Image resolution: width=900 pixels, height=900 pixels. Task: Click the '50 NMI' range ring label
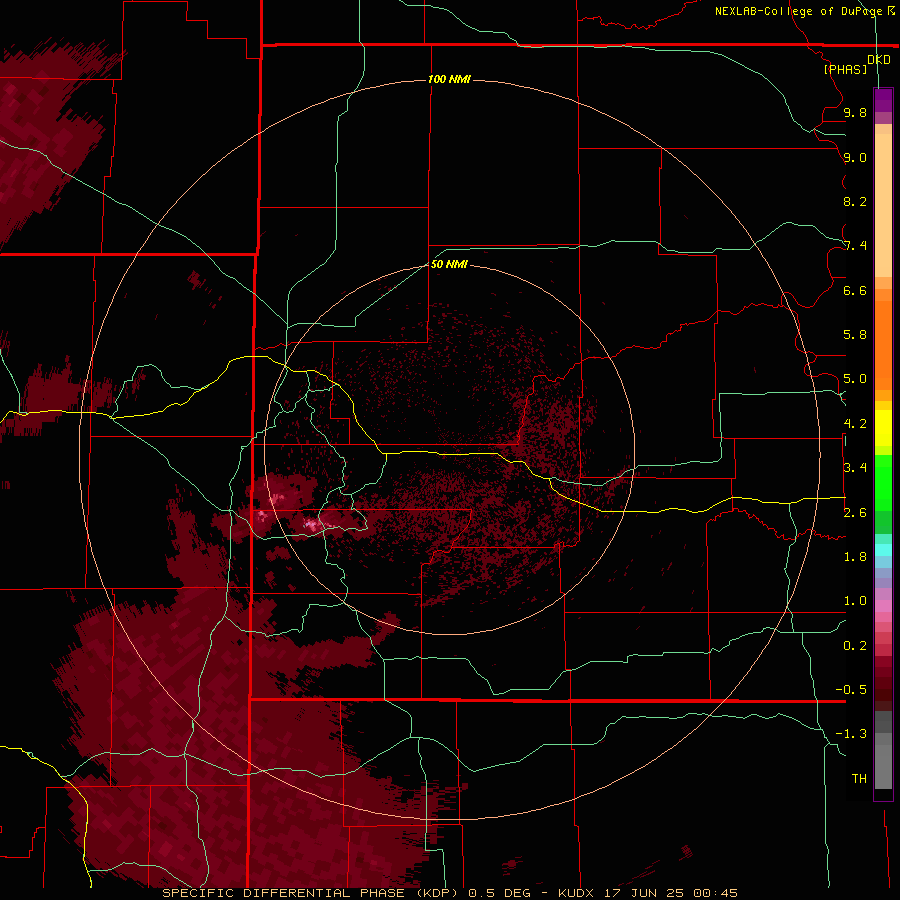[x=449, y=264]
